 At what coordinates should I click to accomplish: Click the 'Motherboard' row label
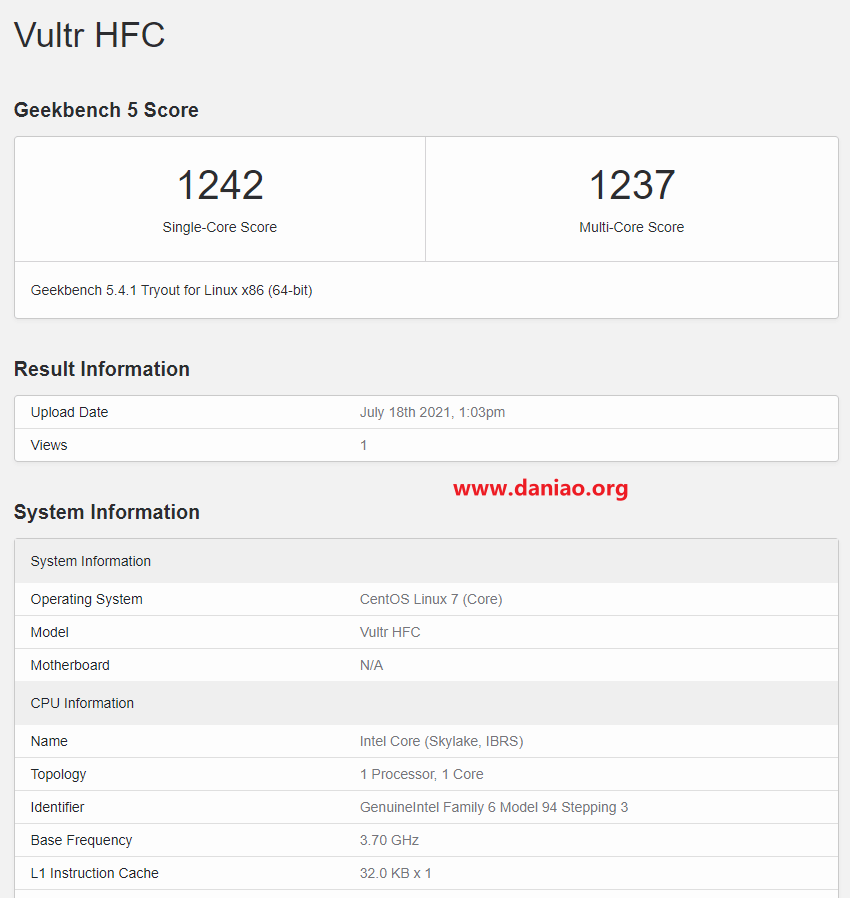(x=70, y=665)
